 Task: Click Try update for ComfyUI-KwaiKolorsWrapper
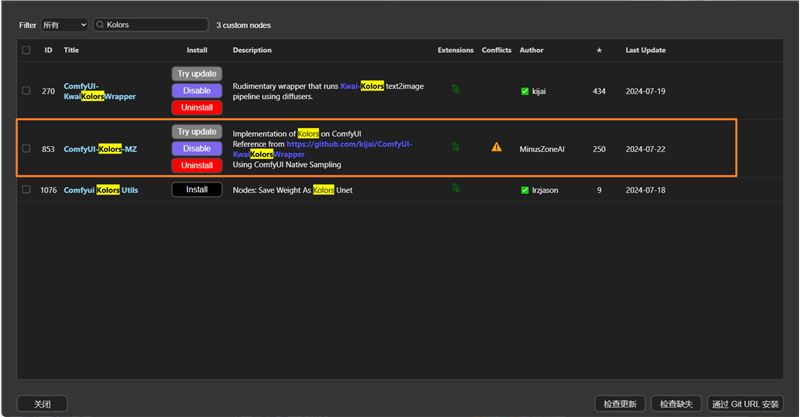coord(197,73)
